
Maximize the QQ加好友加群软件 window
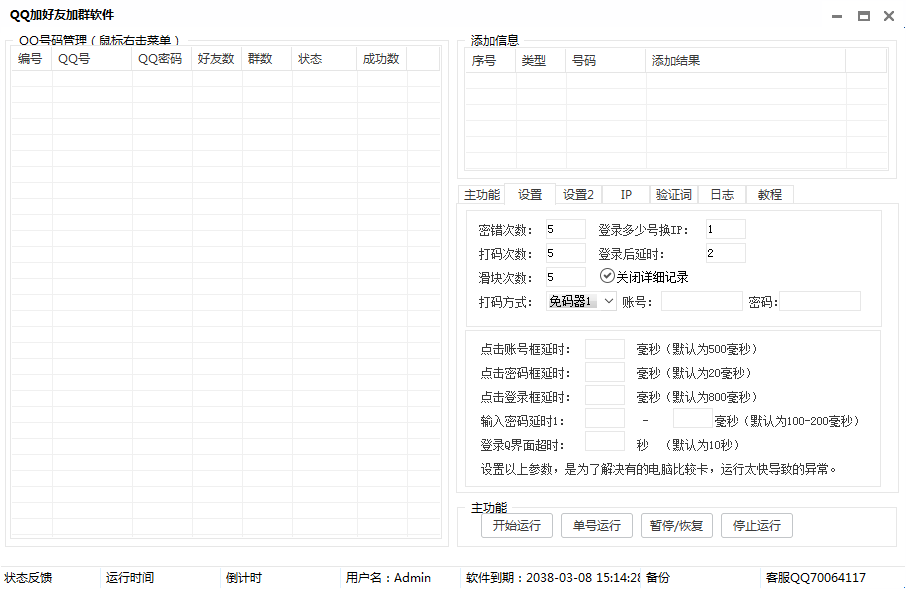pos(864,16)
